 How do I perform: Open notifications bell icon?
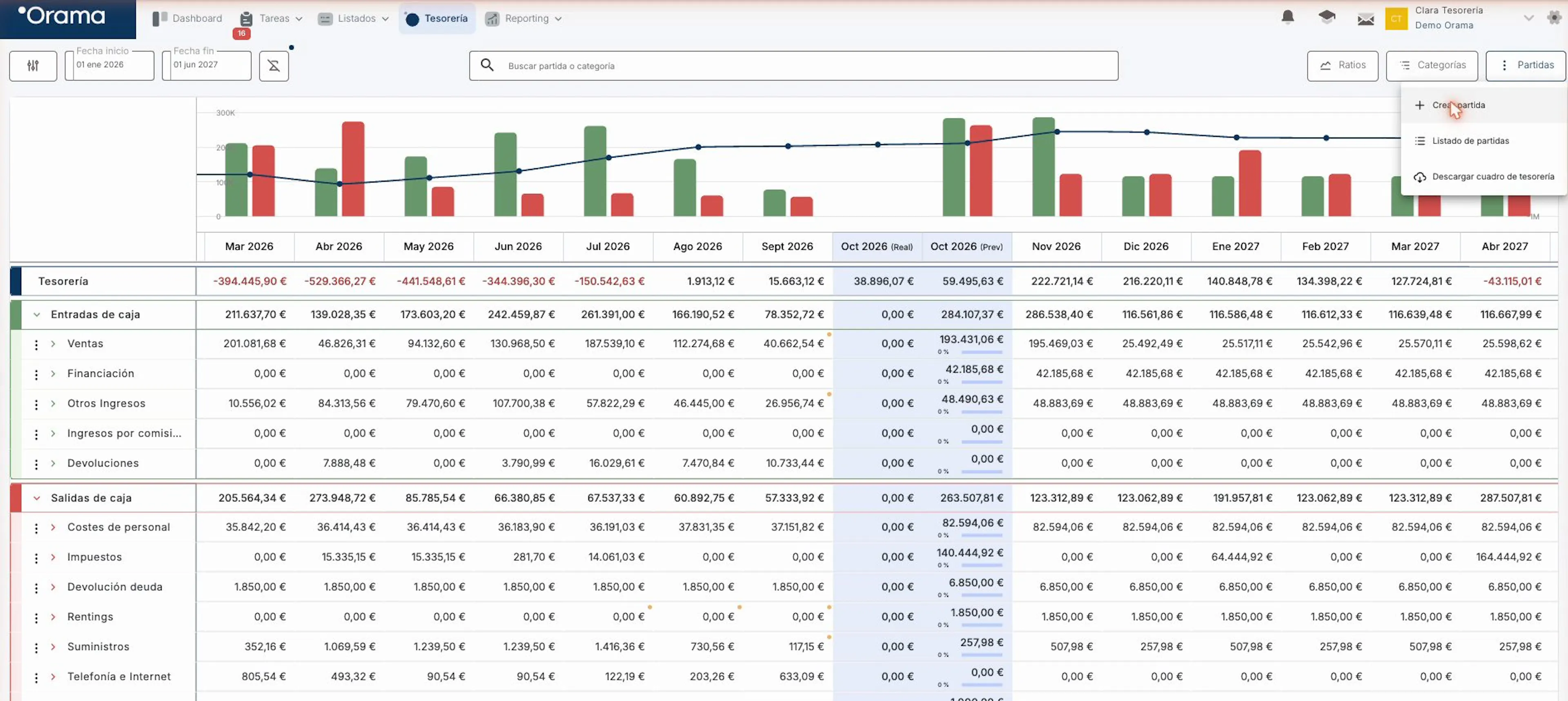point(1287,18)
